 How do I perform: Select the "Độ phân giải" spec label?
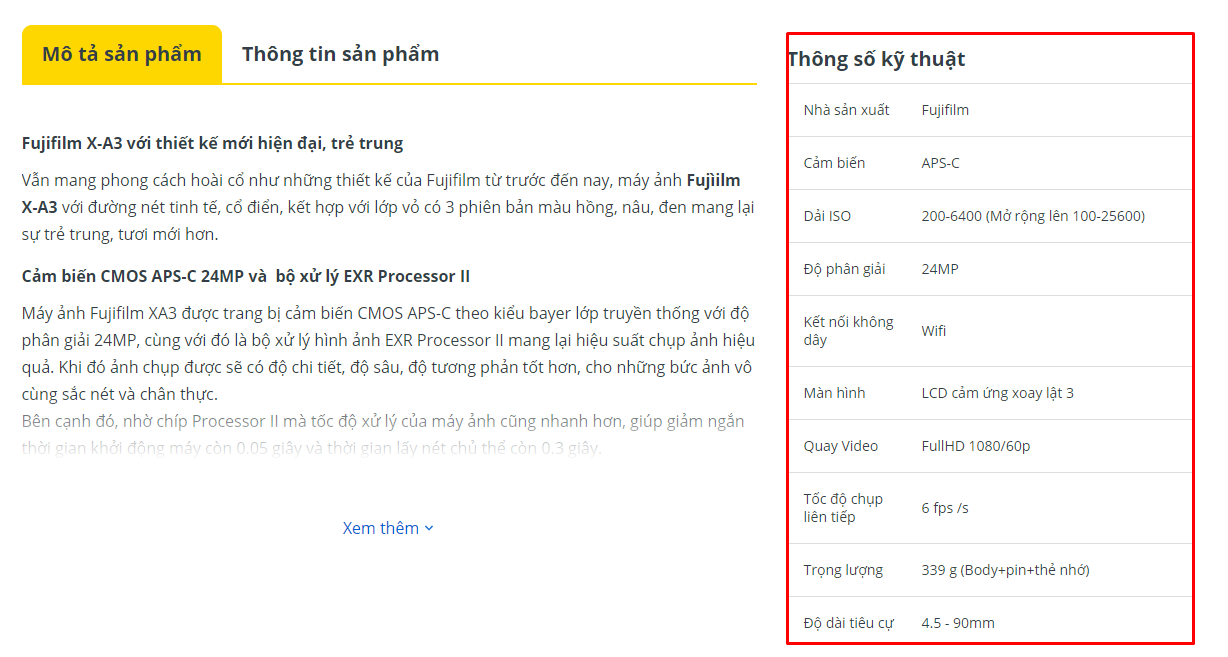(844, 269)
